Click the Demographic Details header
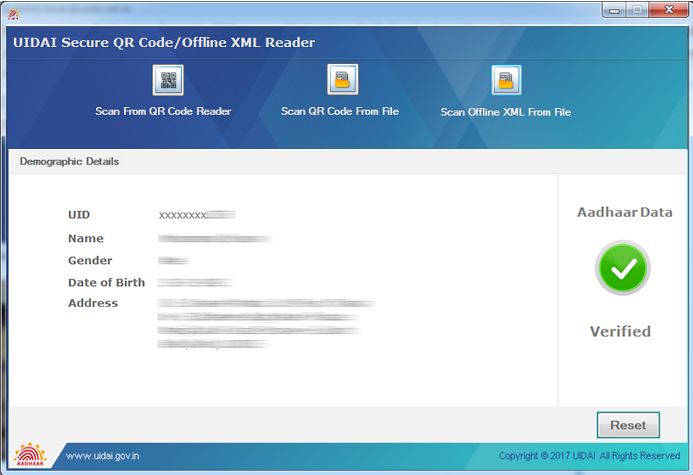The image size is (693, 475). tap(69, 161)
